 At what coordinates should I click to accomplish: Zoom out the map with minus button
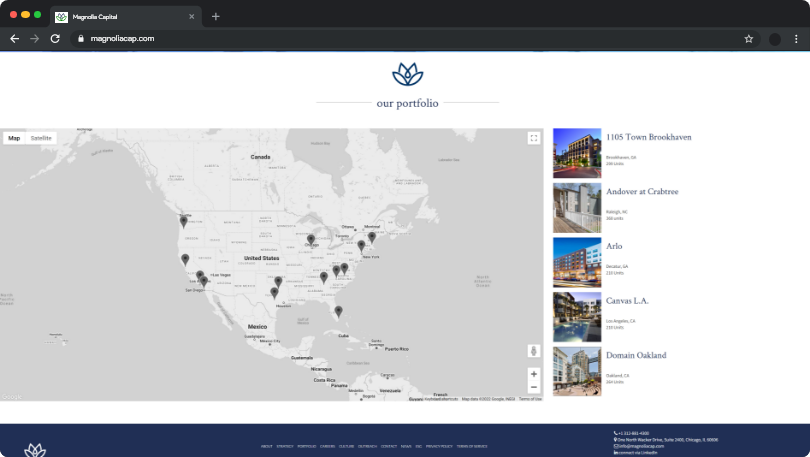coord(534,387)
